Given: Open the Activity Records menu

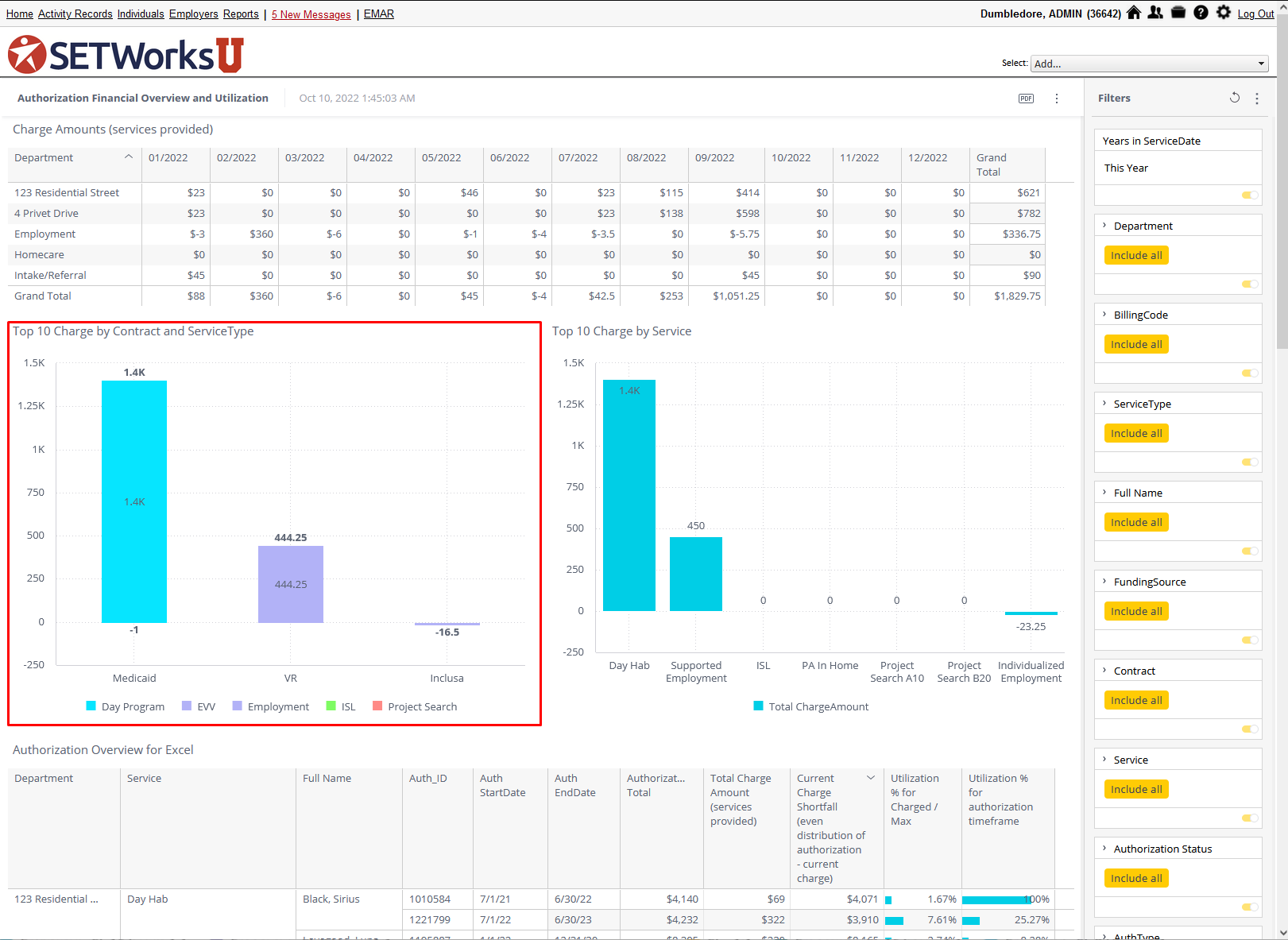Looking at the screenshot, I should point(75,14).
